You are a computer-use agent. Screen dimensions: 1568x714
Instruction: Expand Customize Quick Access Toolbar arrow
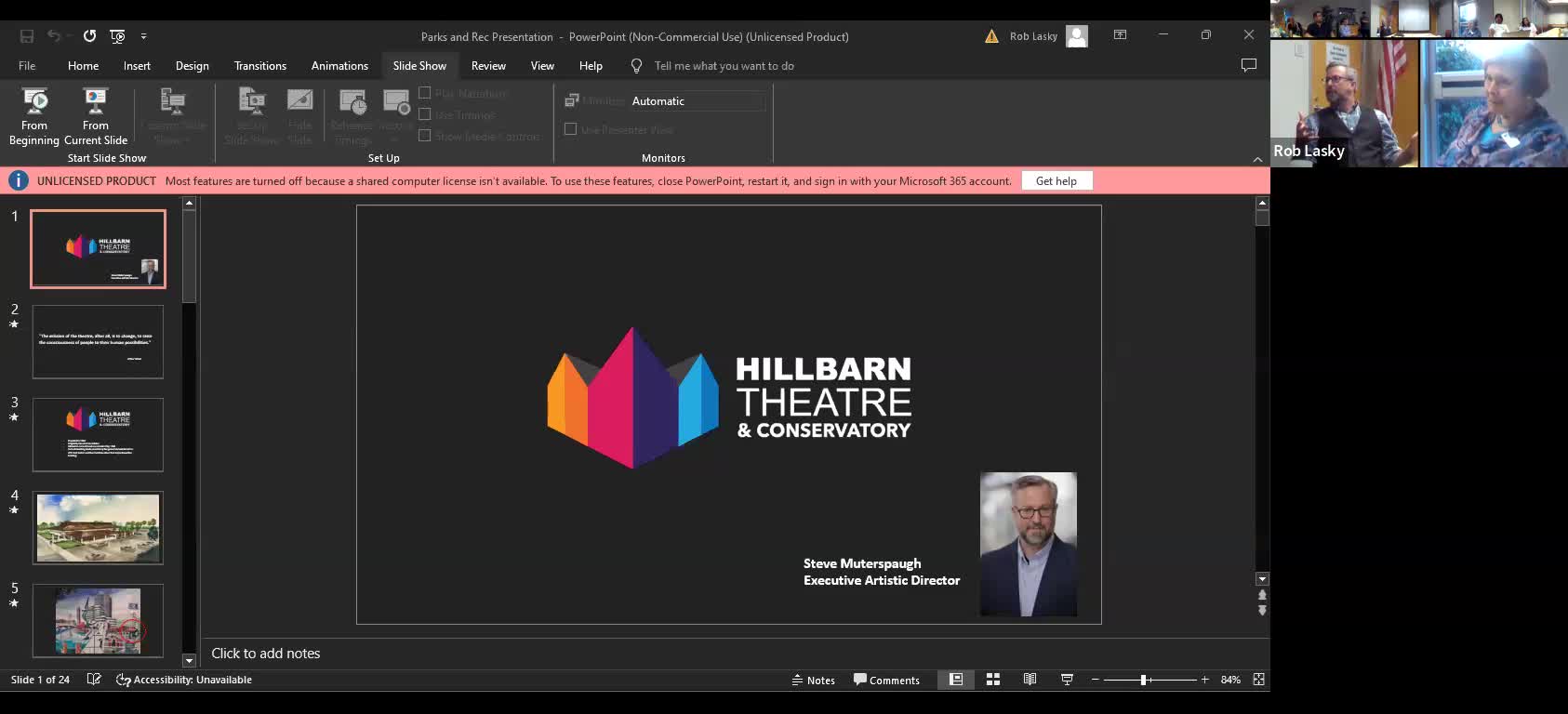(143, 36)
